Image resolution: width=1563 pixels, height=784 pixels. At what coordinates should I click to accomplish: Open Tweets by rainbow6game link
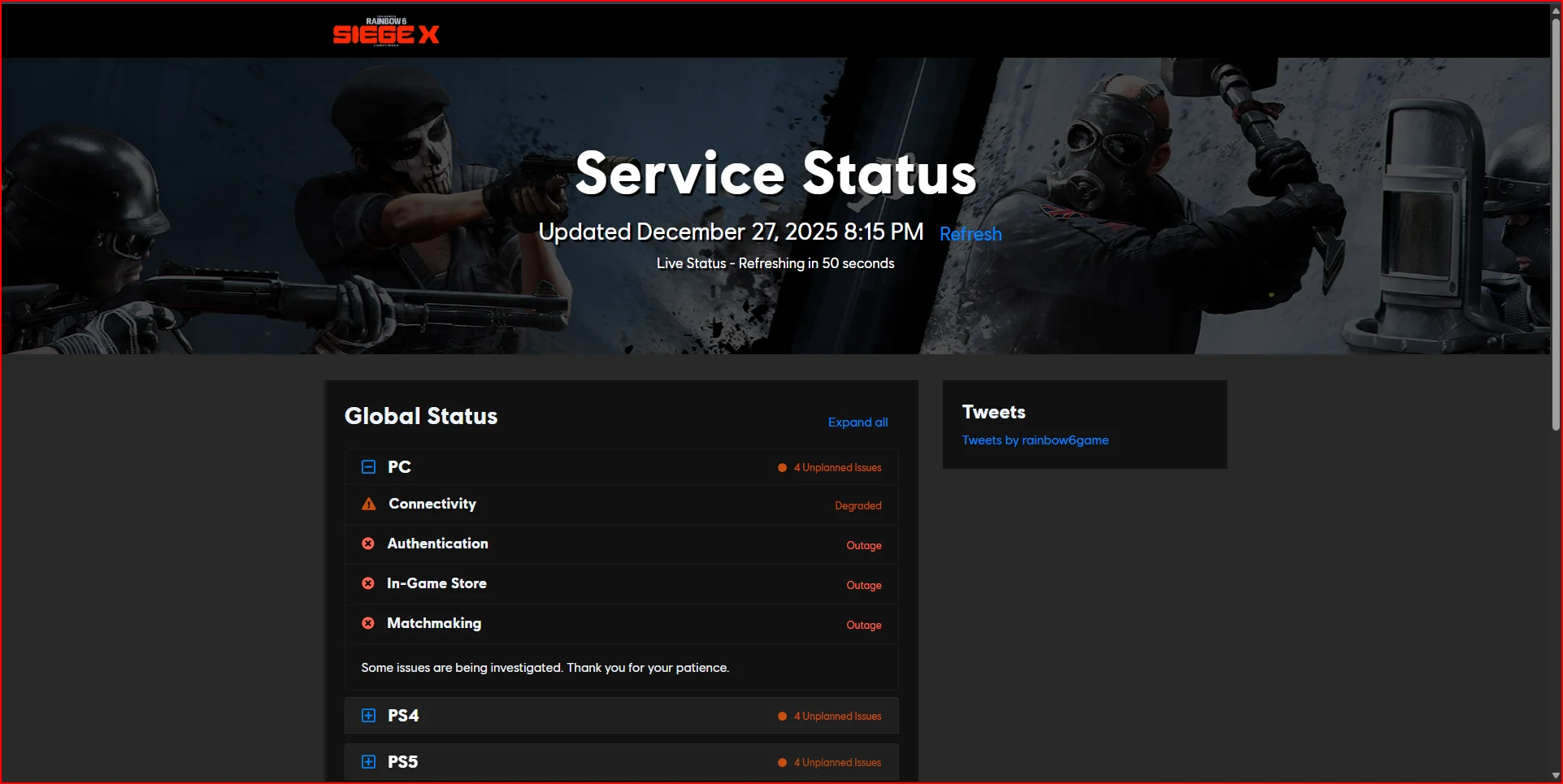(1035, 440)
